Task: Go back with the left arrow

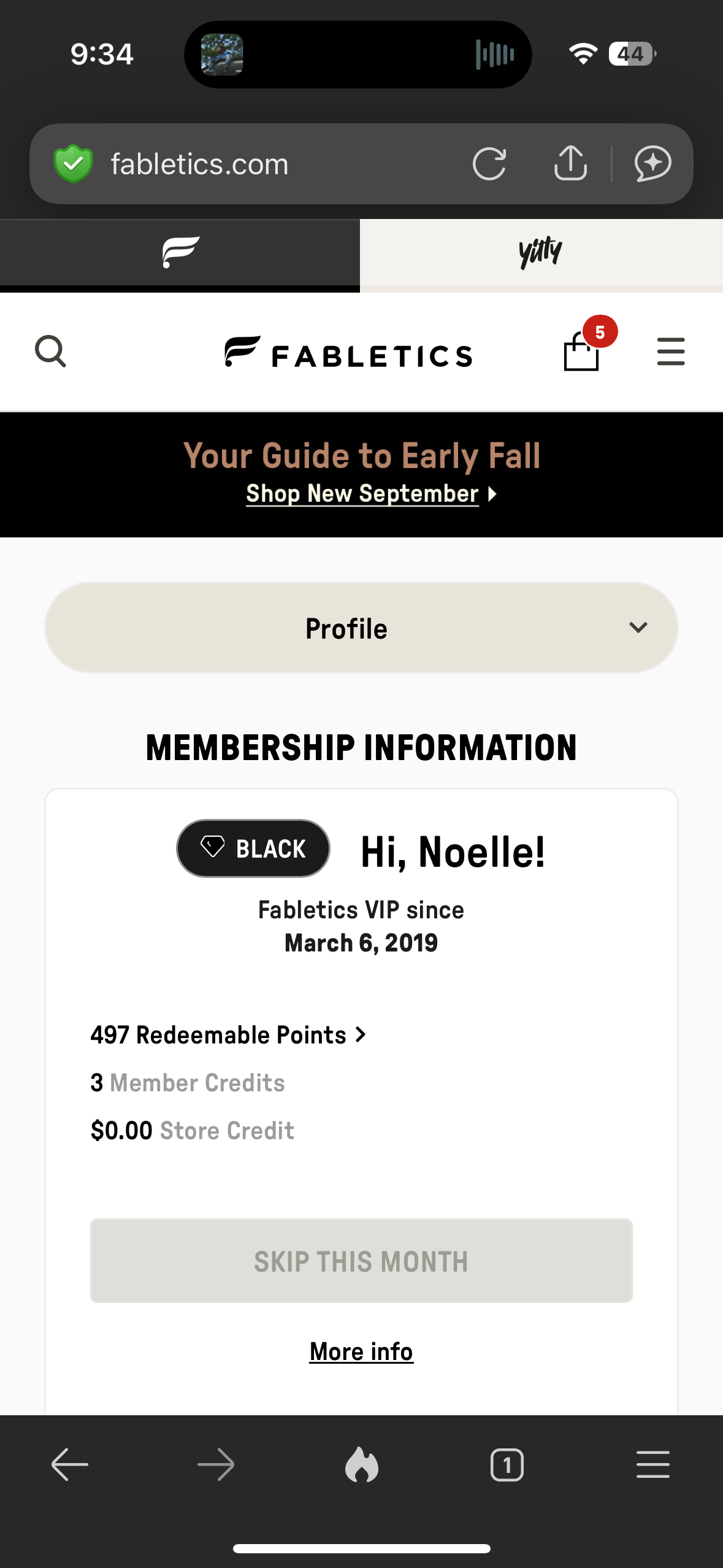Action: tap(69, 1465)
